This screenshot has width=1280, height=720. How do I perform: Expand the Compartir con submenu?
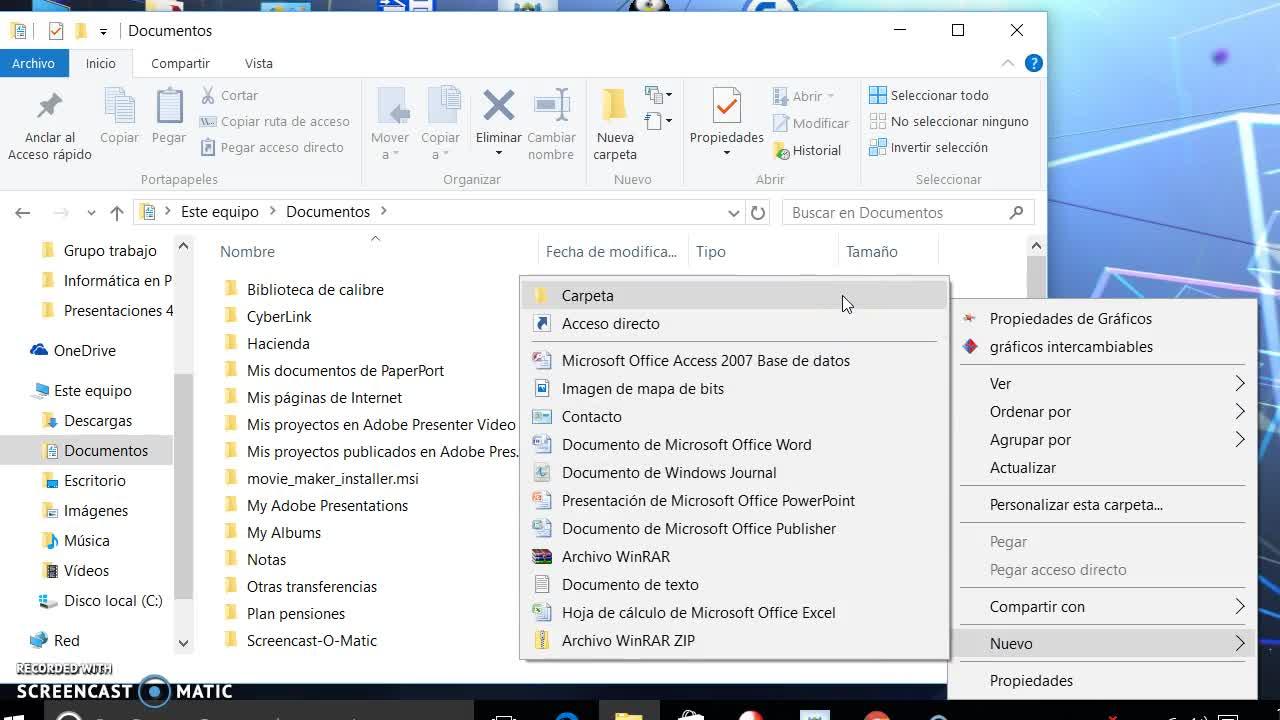[x=1104, y=606]
